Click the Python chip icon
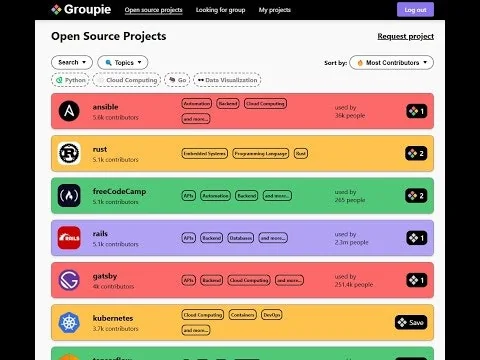Image resolution: width=480 pixels, height=360 pixels. [x=59, y=80]
